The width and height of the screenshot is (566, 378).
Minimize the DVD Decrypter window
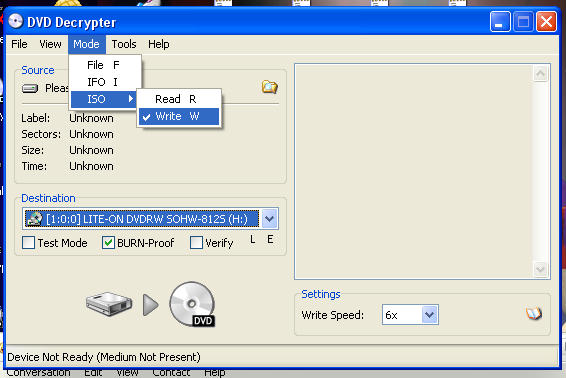(x=500, y=22)
